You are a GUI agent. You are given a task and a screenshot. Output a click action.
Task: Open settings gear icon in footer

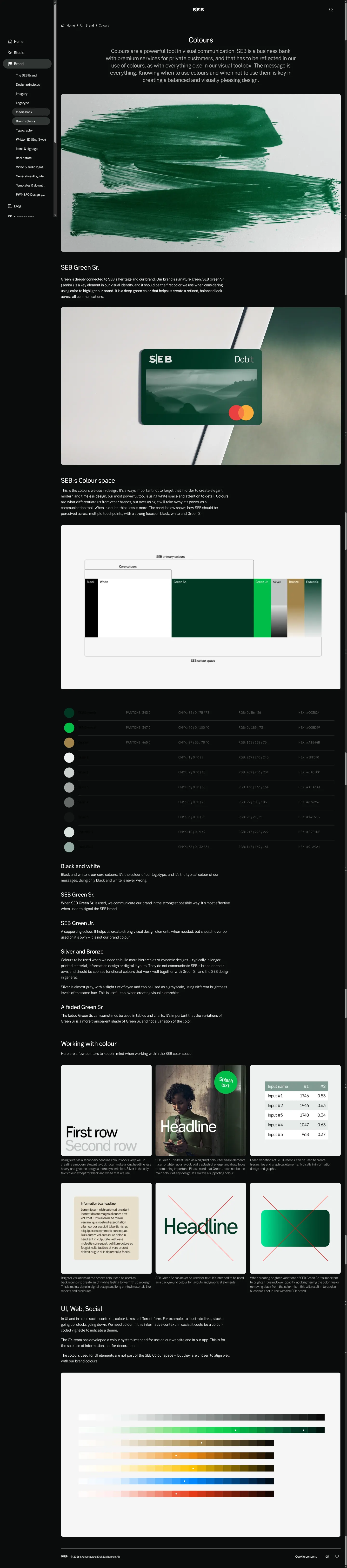tap(327, 1556)
